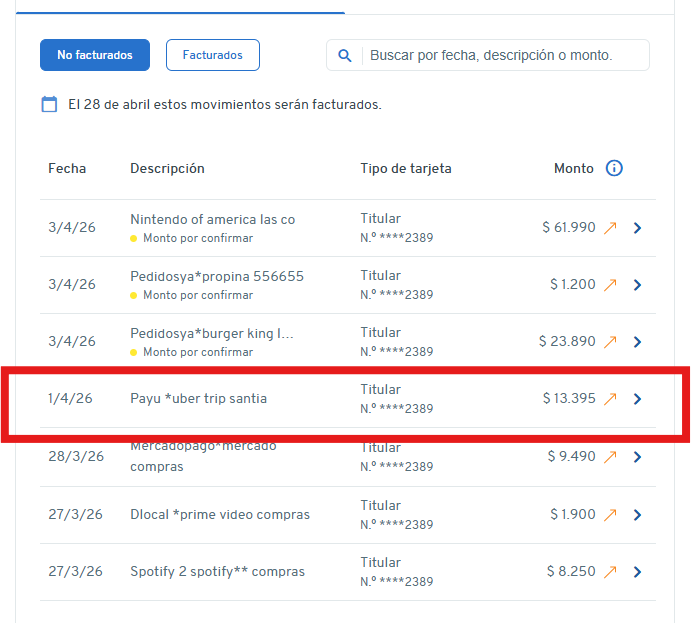
Task: Open the Monto info icon
Action: tap(614, 168)
